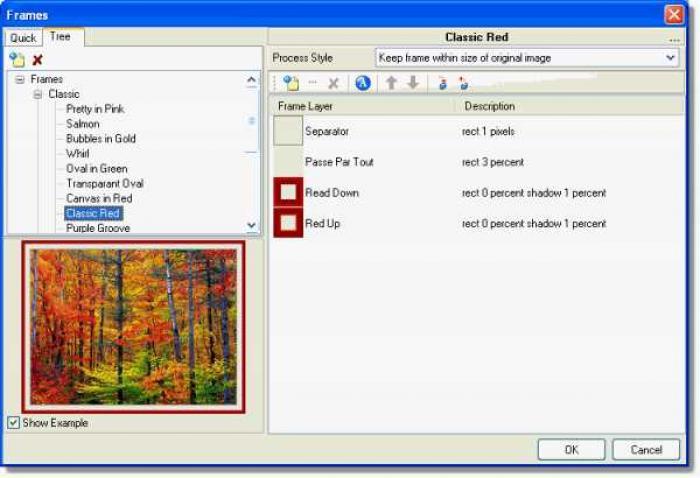The height and width of the screenshot is (478, 700).
Task: Click the tree scrollbar down arrow
Action: 251,225
